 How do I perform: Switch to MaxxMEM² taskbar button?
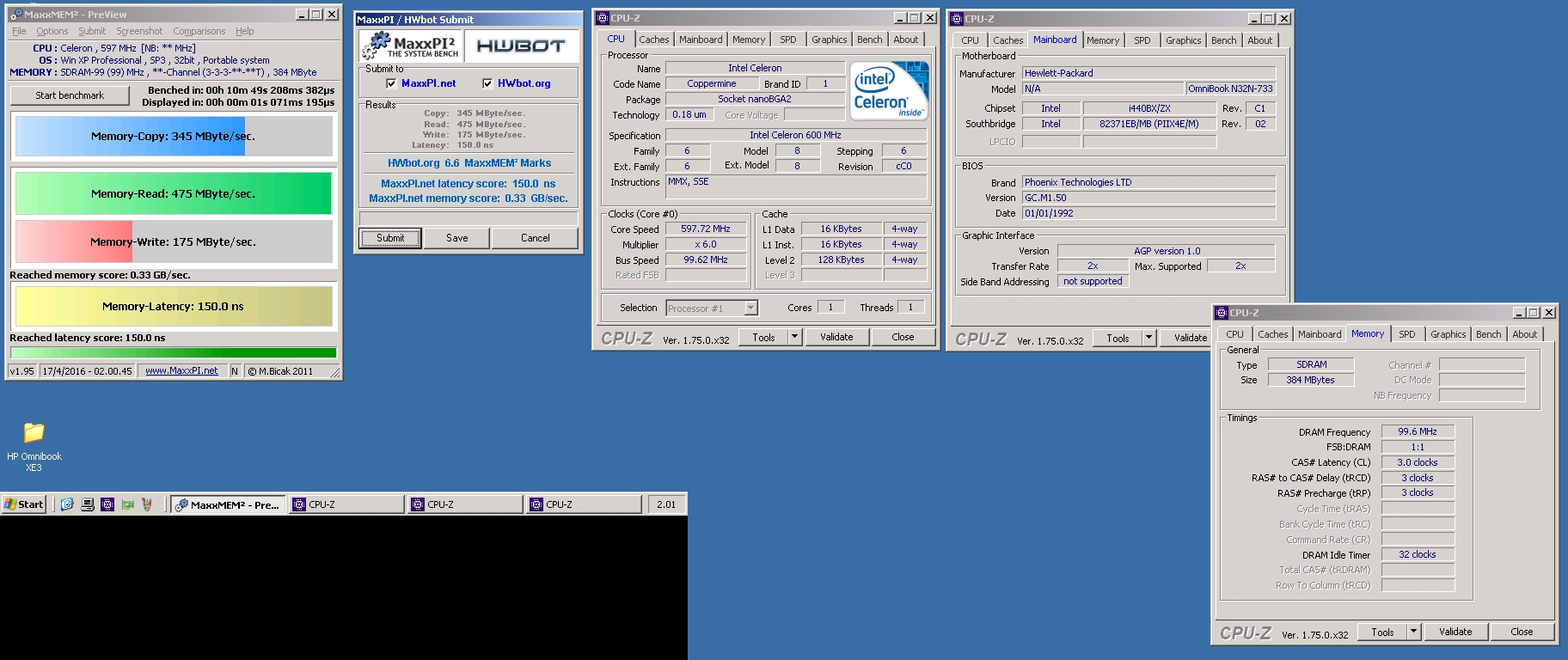click(227, 504)
